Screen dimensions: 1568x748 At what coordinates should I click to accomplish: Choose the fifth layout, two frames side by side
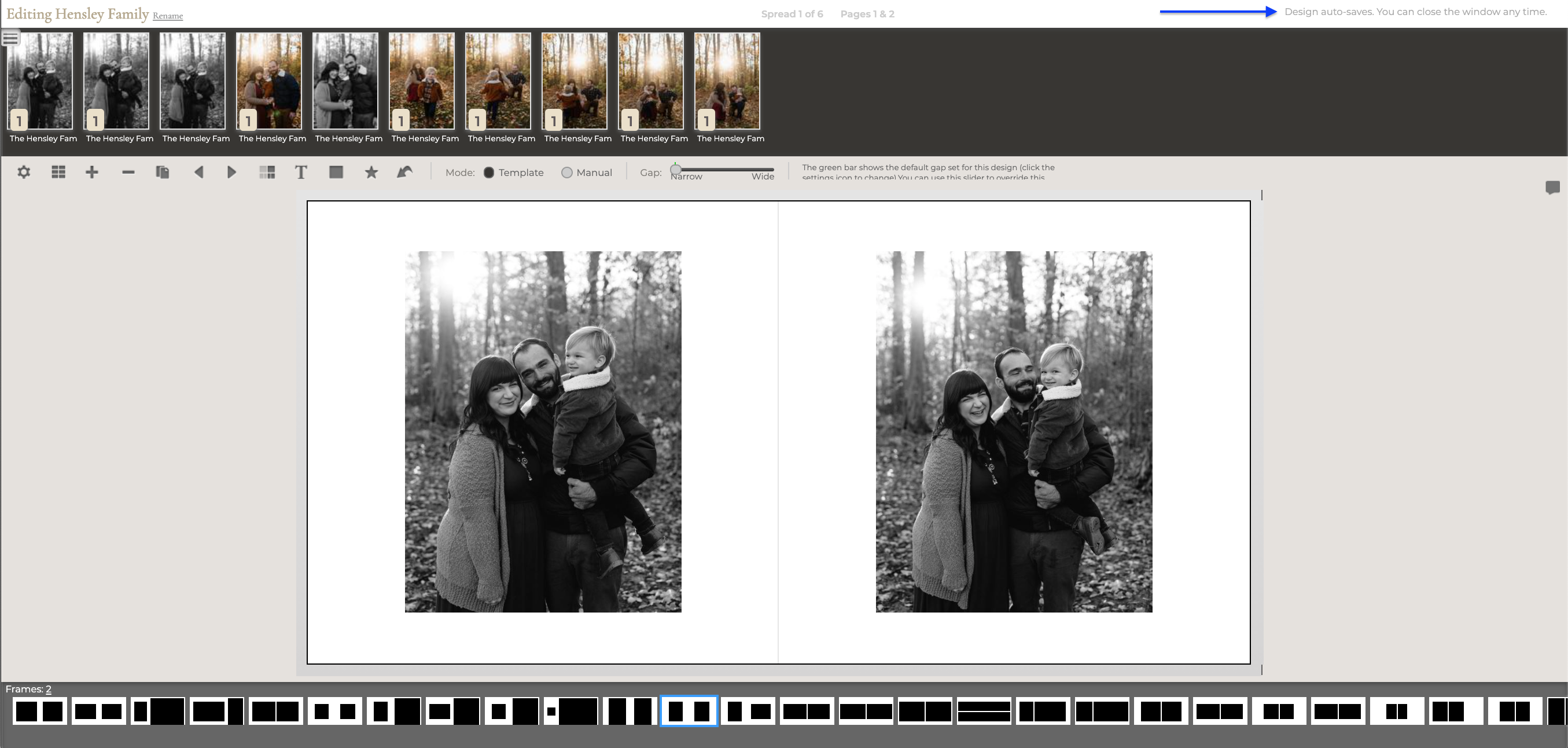(276, 711)
